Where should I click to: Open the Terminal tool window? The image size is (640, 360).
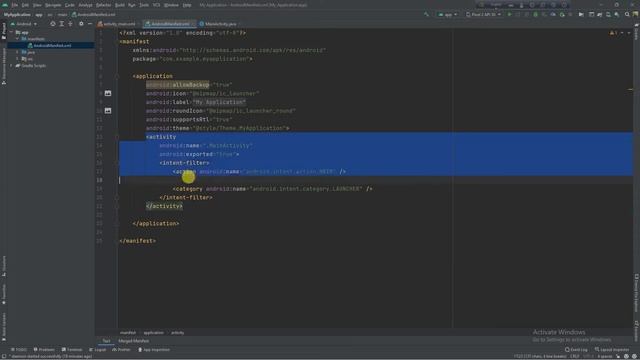72,350
